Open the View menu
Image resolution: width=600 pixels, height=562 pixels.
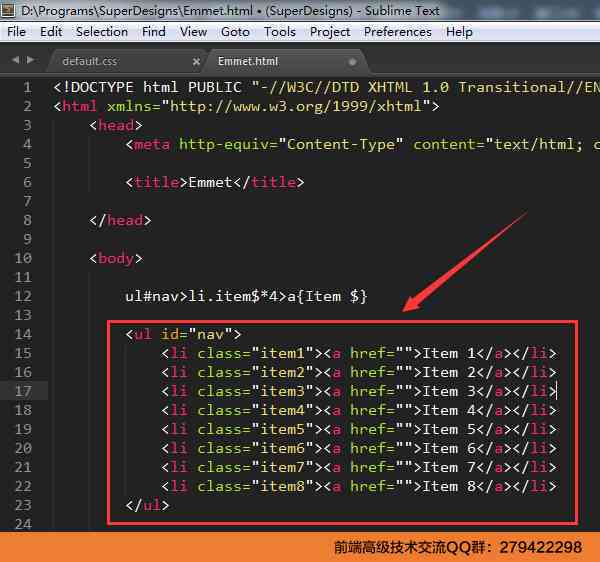click(x=193, y=32)
